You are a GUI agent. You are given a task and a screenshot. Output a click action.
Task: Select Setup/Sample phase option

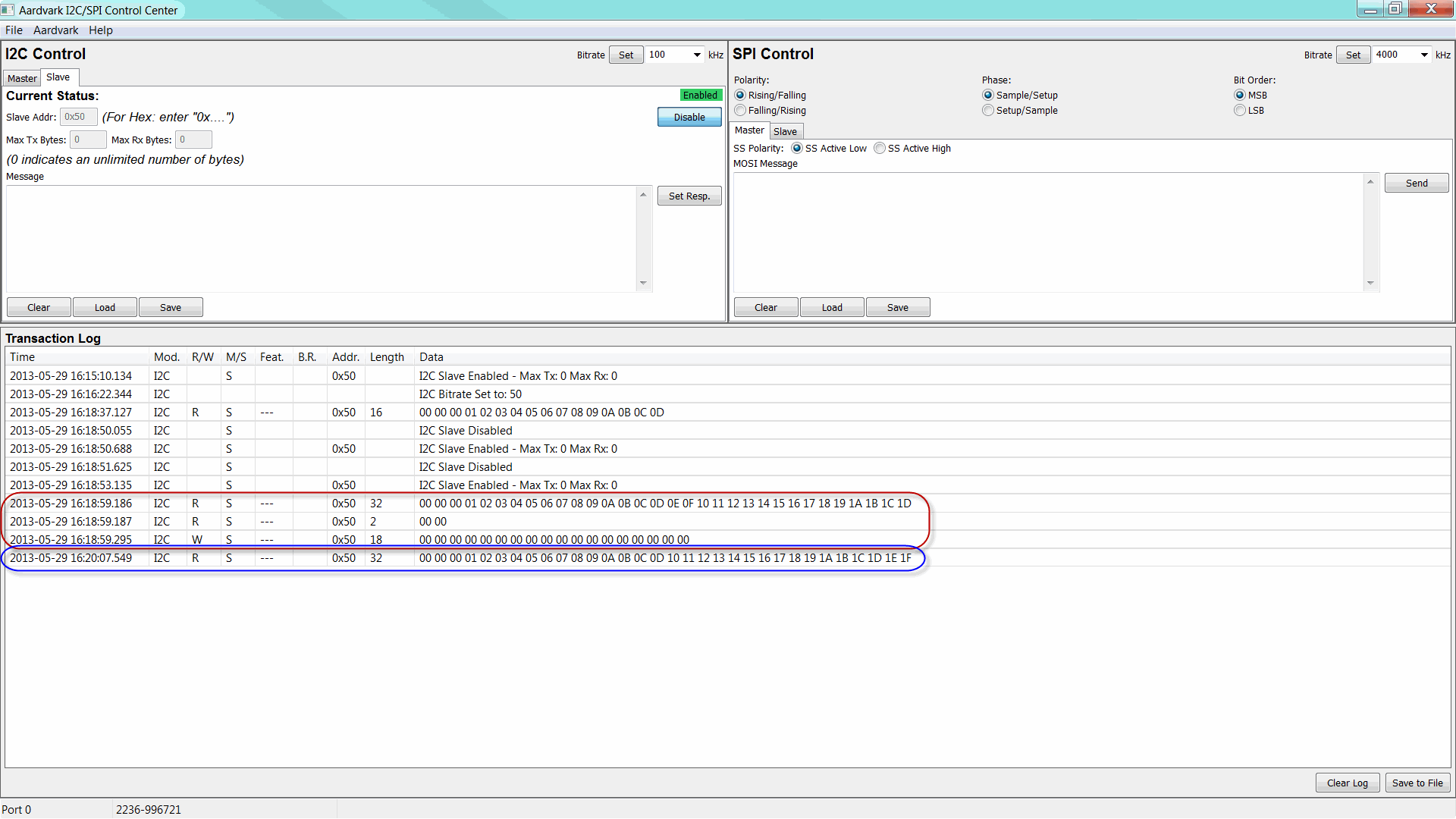click(987, 111)
